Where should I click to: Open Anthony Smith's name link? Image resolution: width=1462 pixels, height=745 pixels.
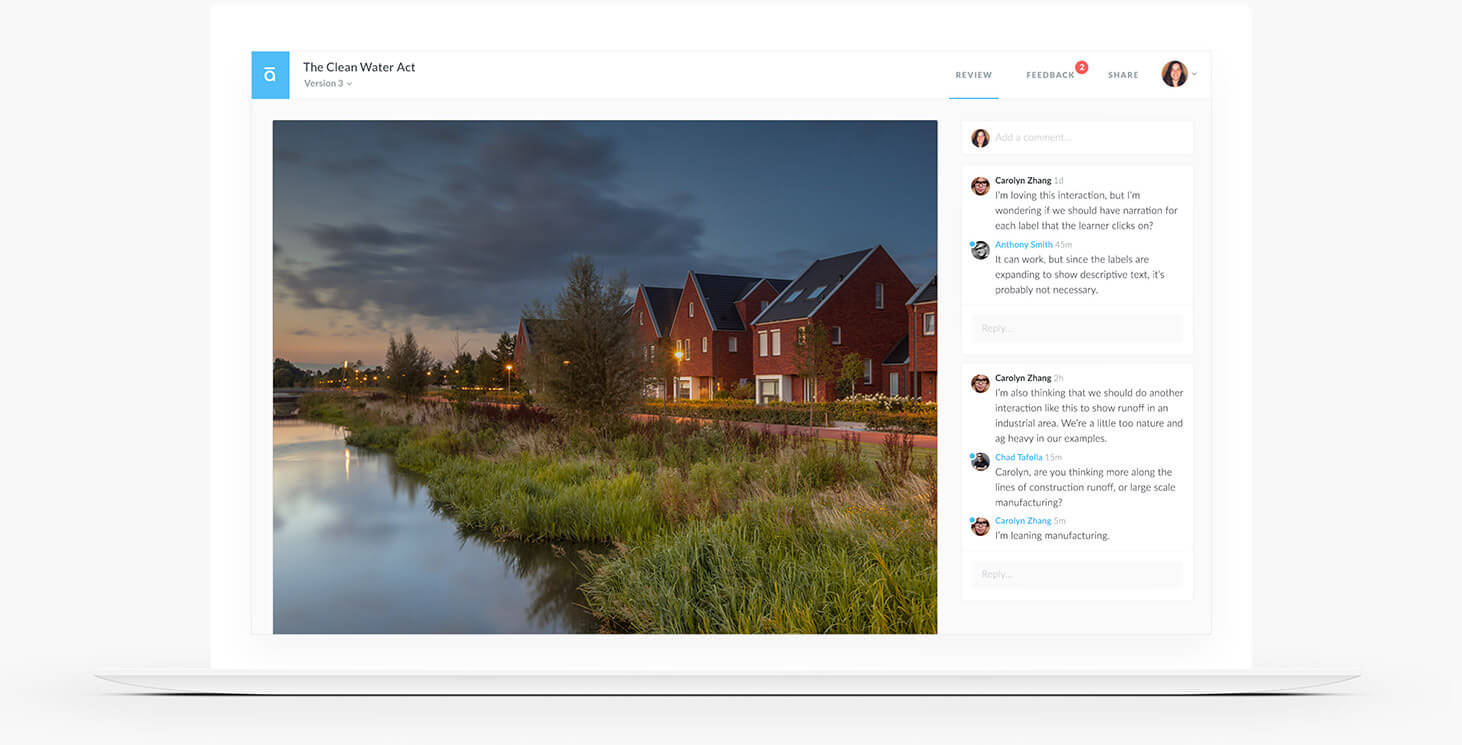pyautogui.click(x=1023, y=245)
